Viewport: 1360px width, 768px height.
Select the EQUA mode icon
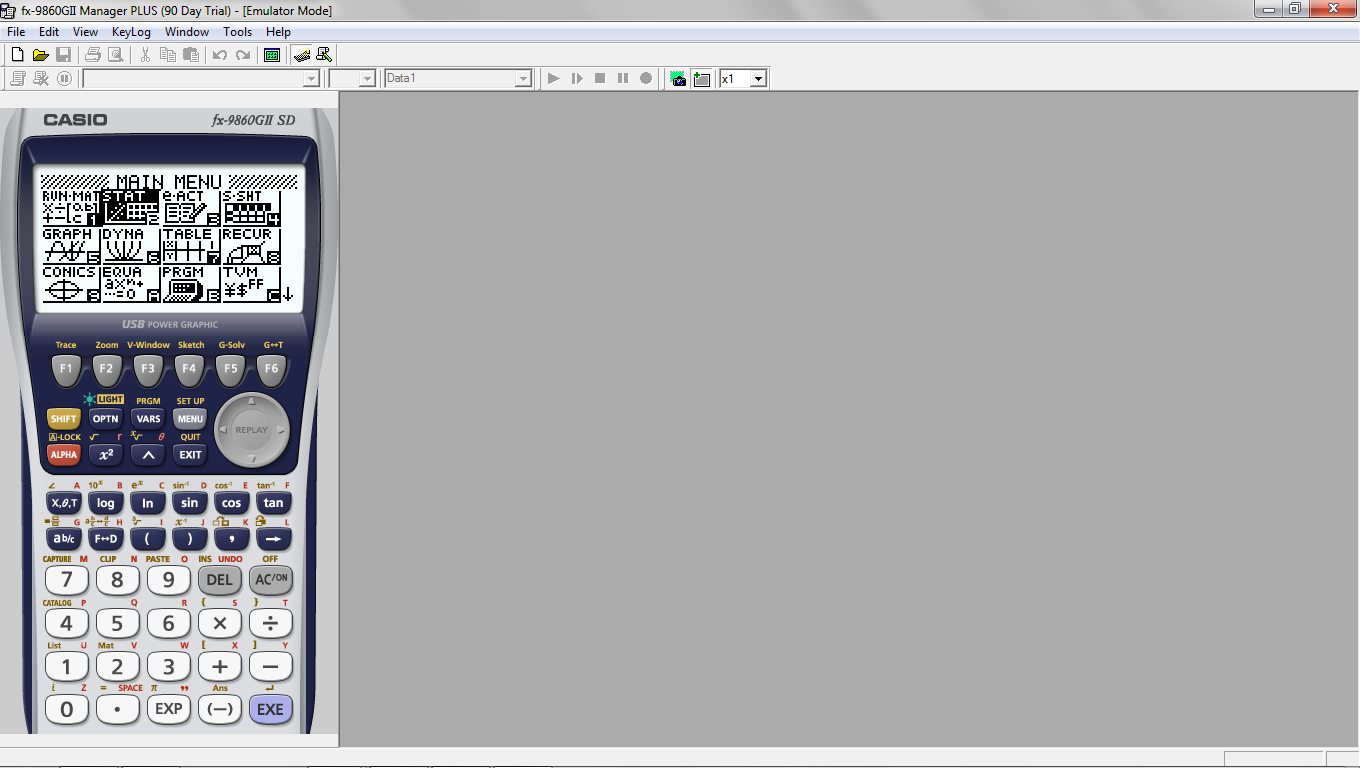click(x=131, y=284)
